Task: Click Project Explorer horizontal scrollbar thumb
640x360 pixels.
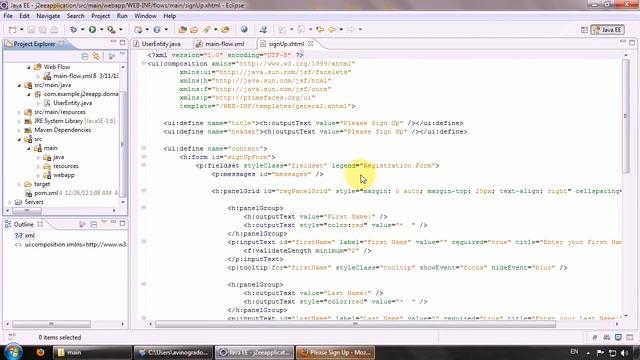Action: coord(27,211)
